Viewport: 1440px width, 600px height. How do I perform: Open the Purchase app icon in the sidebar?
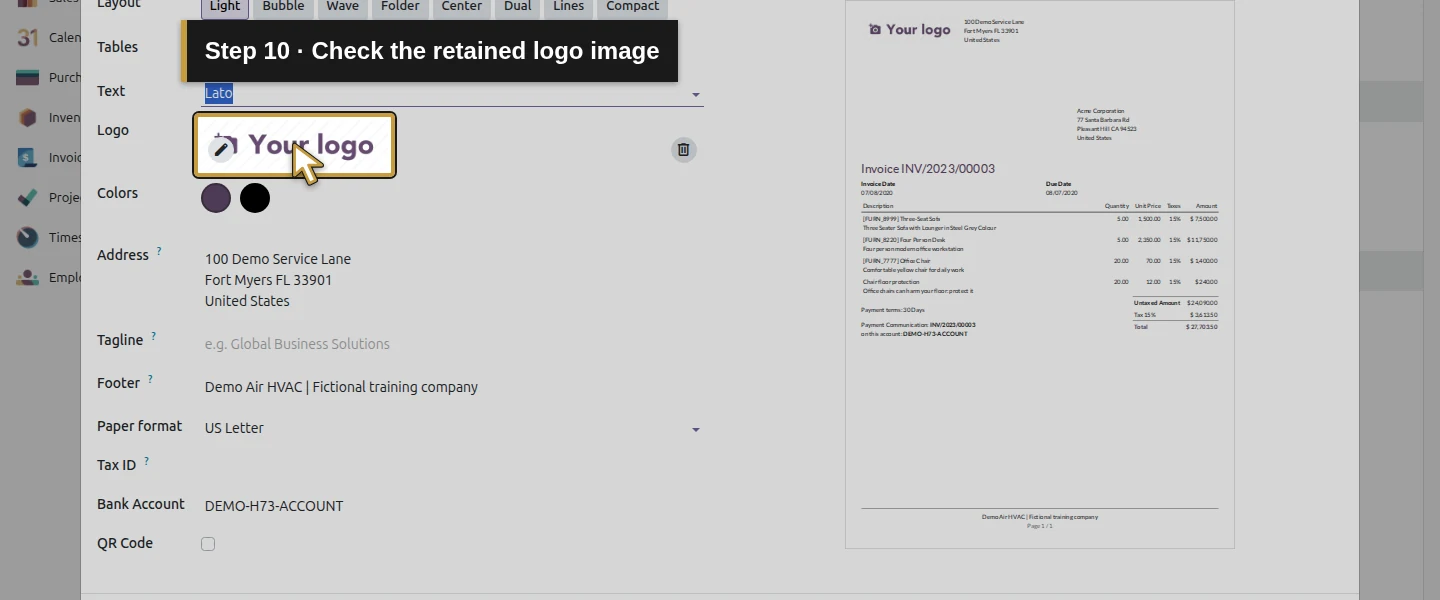(28, 78)
